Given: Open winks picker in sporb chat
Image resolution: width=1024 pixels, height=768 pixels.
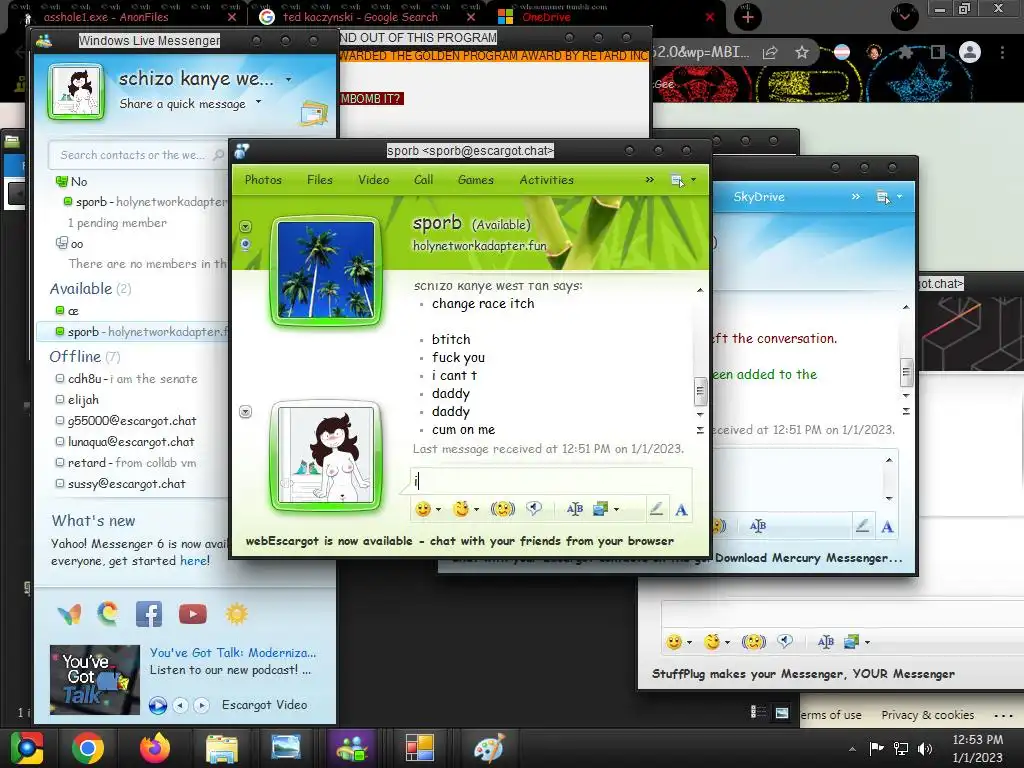Looking at the screenshot, I should coord(461,509).
